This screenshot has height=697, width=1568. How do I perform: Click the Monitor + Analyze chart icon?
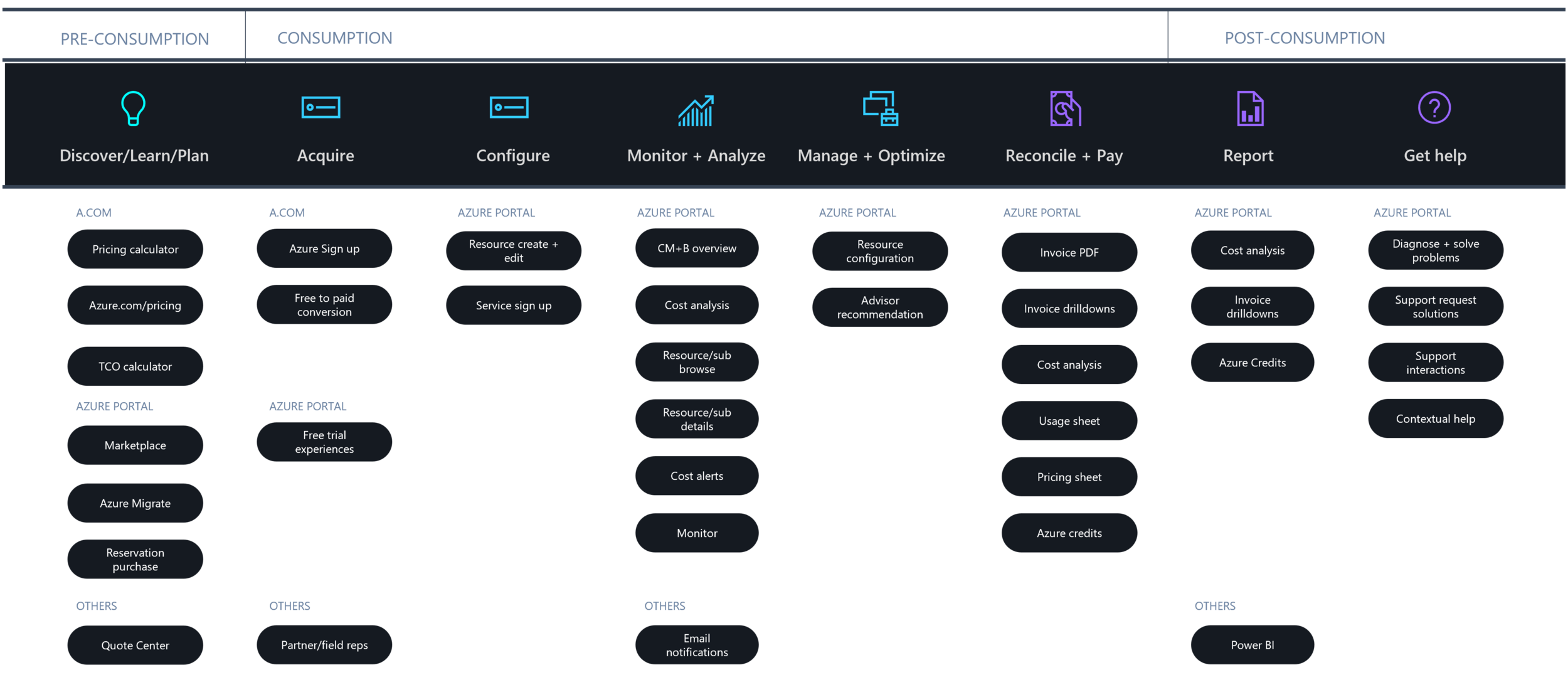696,110
